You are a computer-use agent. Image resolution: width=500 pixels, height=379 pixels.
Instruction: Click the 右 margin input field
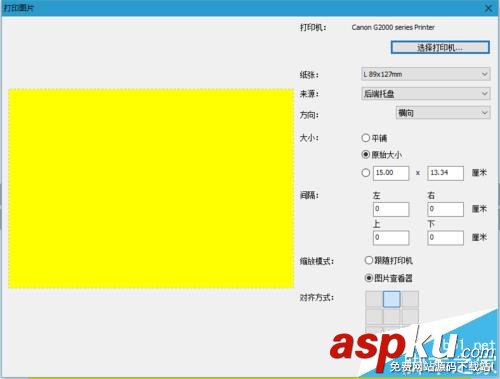coord(445,209)
